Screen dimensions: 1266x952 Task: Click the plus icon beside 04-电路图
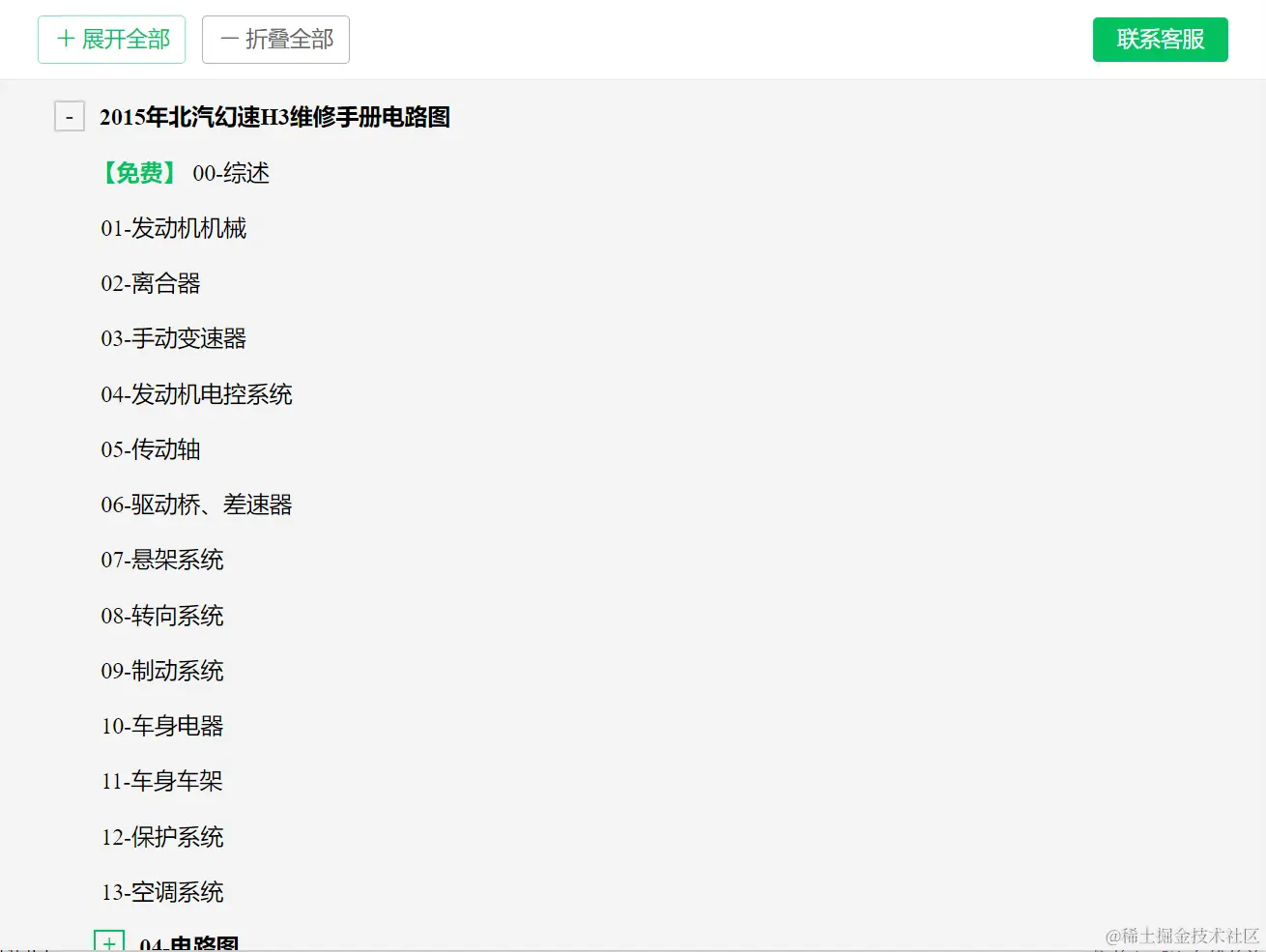(x=110, y=940)
